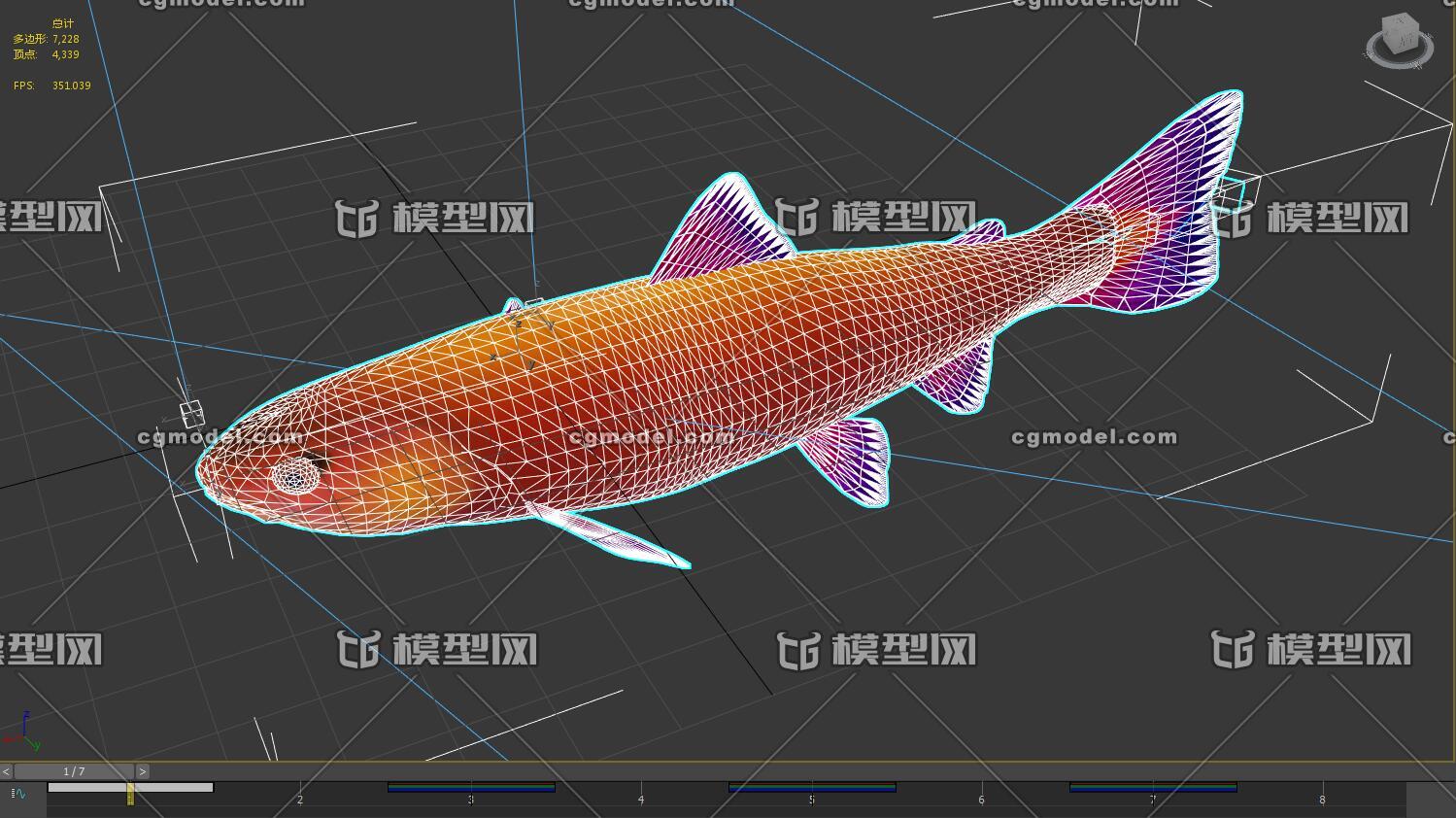Viewport: 1456px width, 818px height.
Task: Step to the previous frame arrow
Action: (x=6, y=771)
